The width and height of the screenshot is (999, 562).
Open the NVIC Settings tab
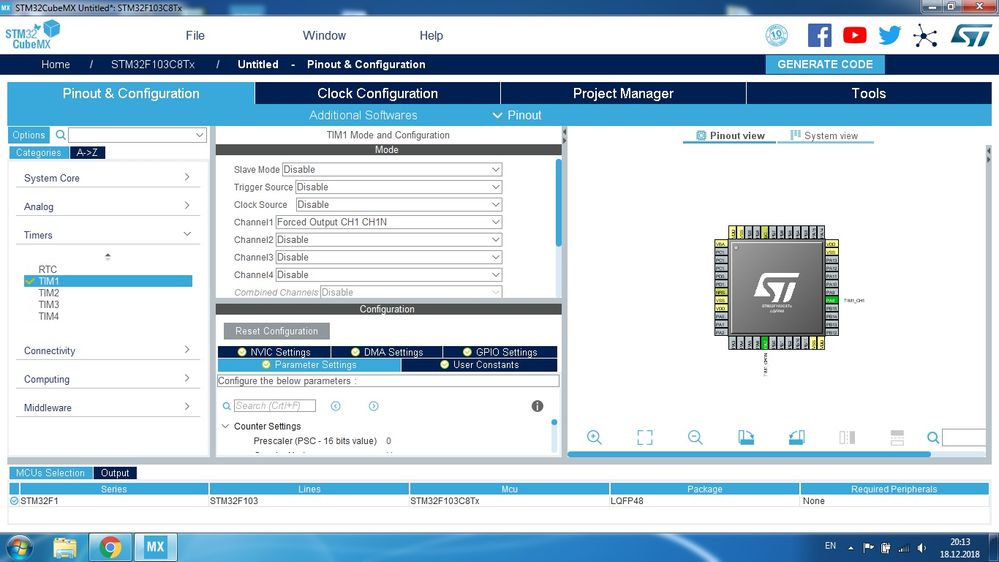[274, 352]
